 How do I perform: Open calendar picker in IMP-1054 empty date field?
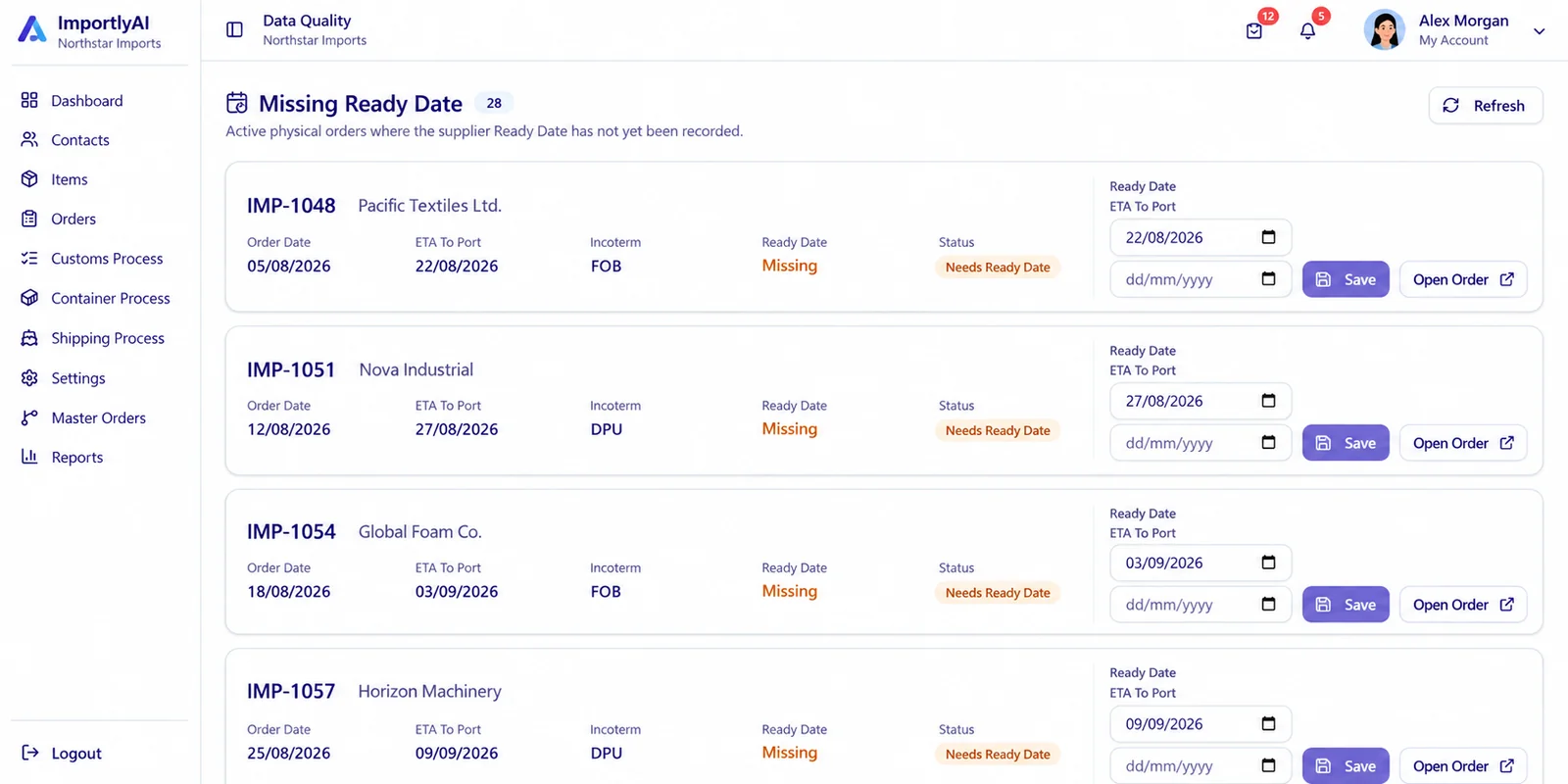pyautogui.click(x=1268, y=605)
